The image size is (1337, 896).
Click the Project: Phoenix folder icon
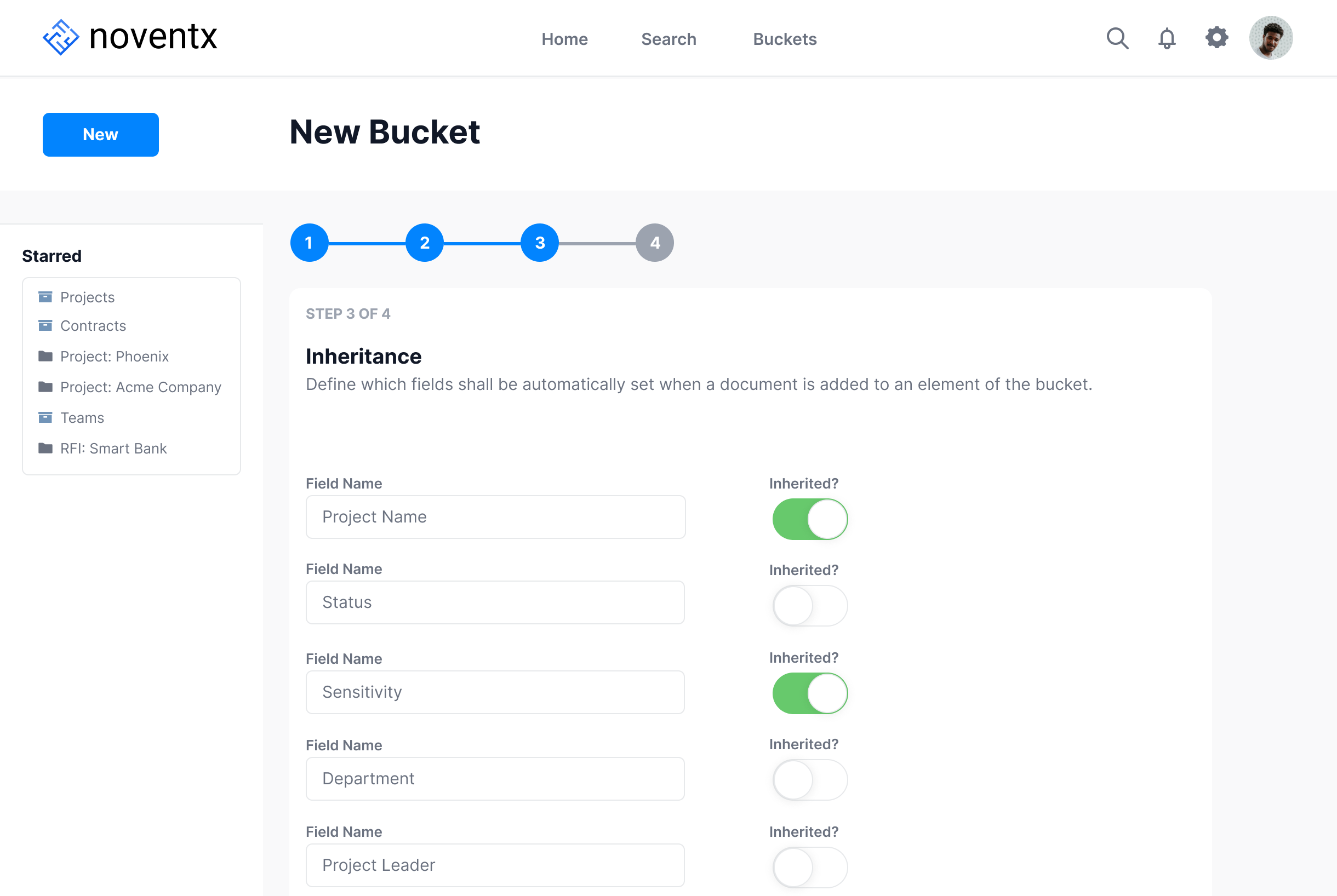45,357
